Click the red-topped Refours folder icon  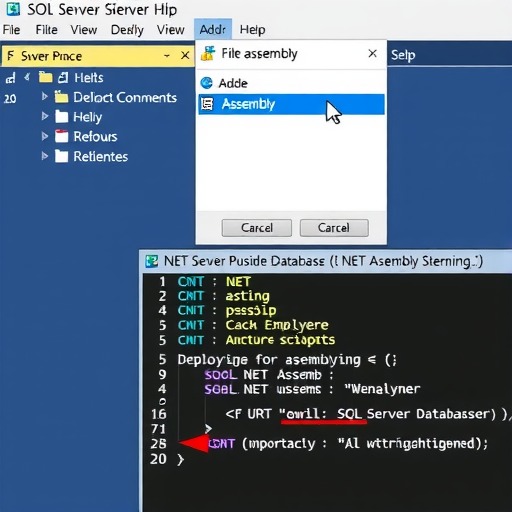point(61,136)
